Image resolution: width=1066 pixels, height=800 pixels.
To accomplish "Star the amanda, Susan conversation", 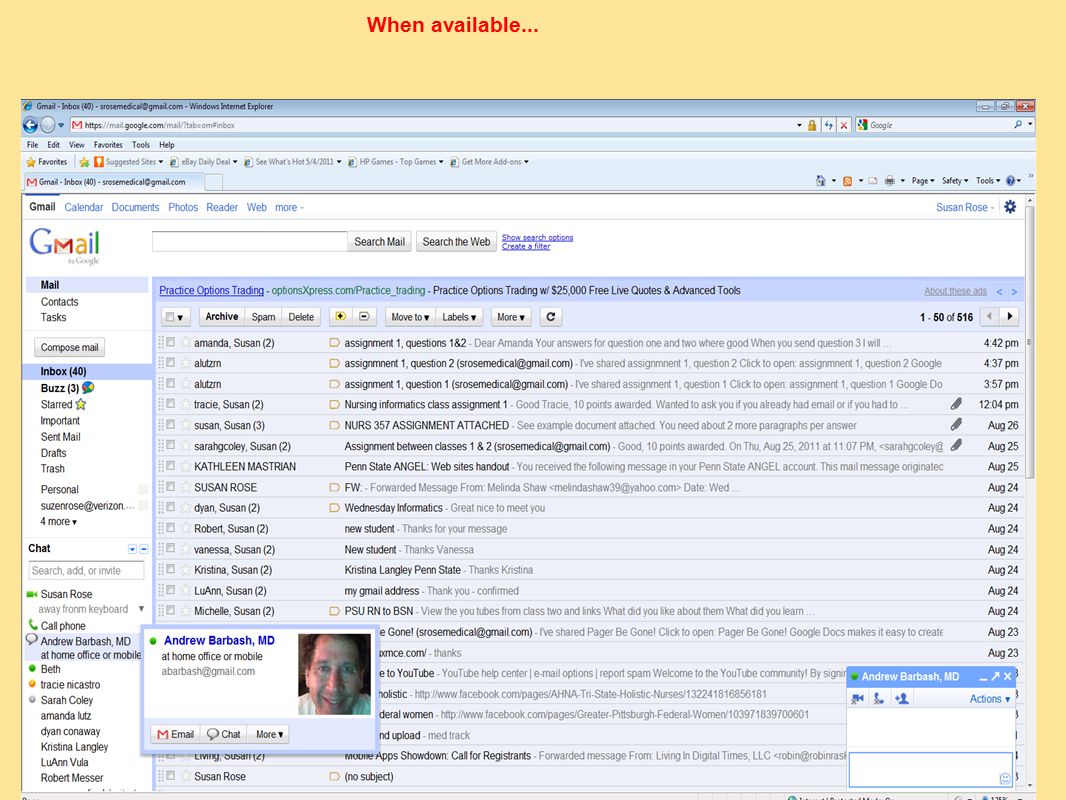I will pyautogui.click(x=185, y=343).
